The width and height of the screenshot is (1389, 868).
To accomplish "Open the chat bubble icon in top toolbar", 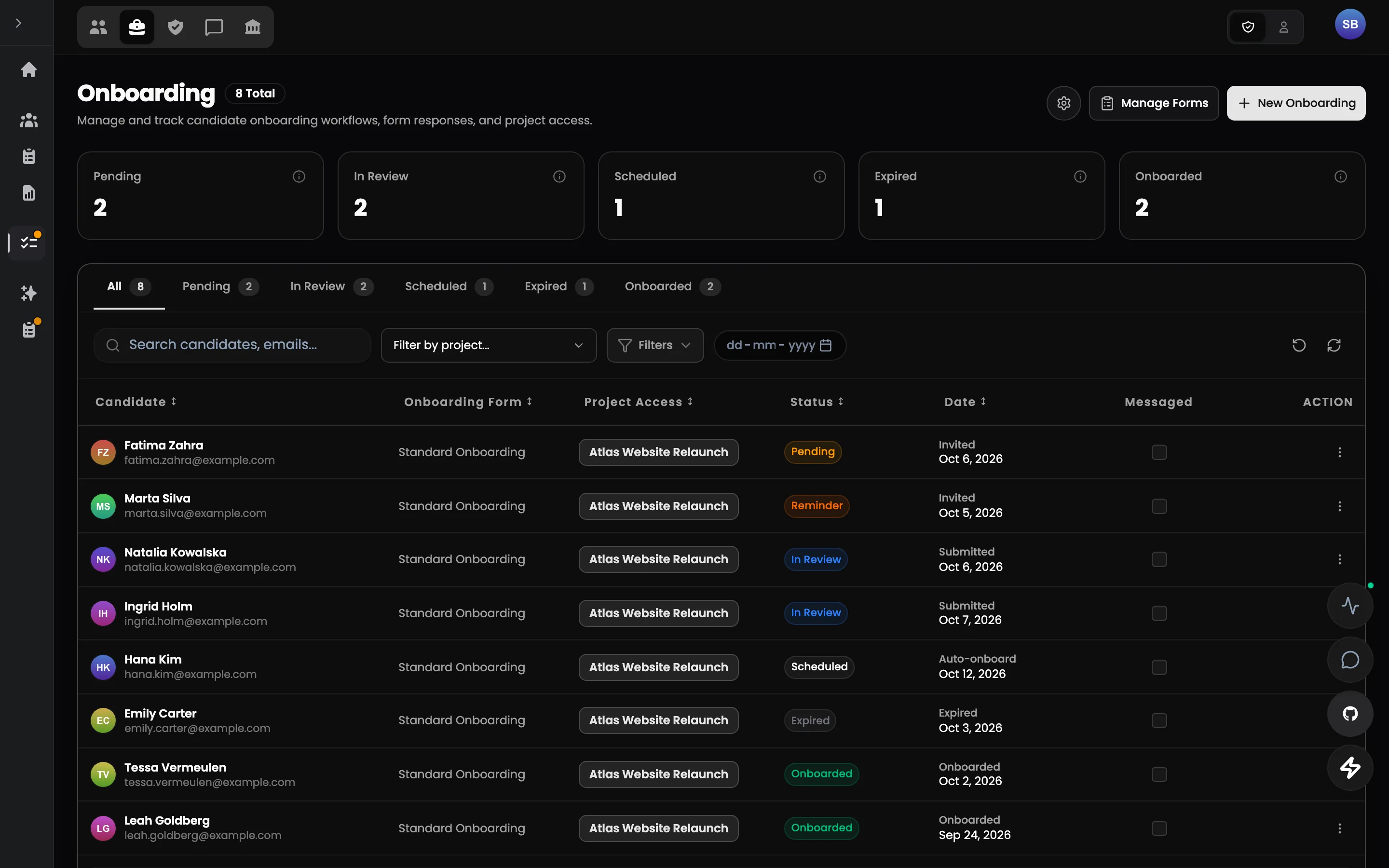I will [x=214, y=27].
